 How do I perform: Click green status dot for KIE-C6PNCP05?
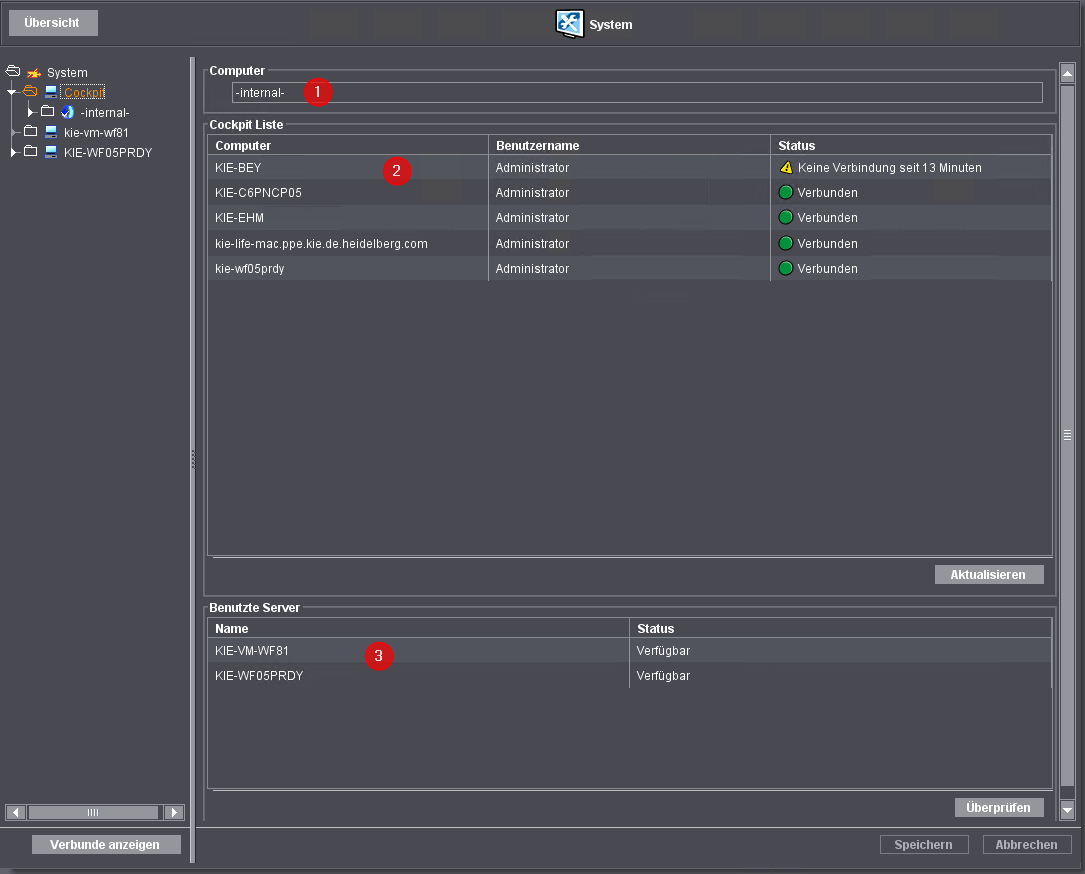[785, 192]
